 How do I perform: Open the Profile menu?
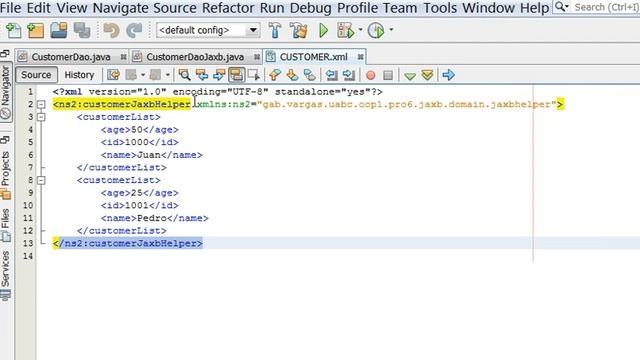coord(358,7)
